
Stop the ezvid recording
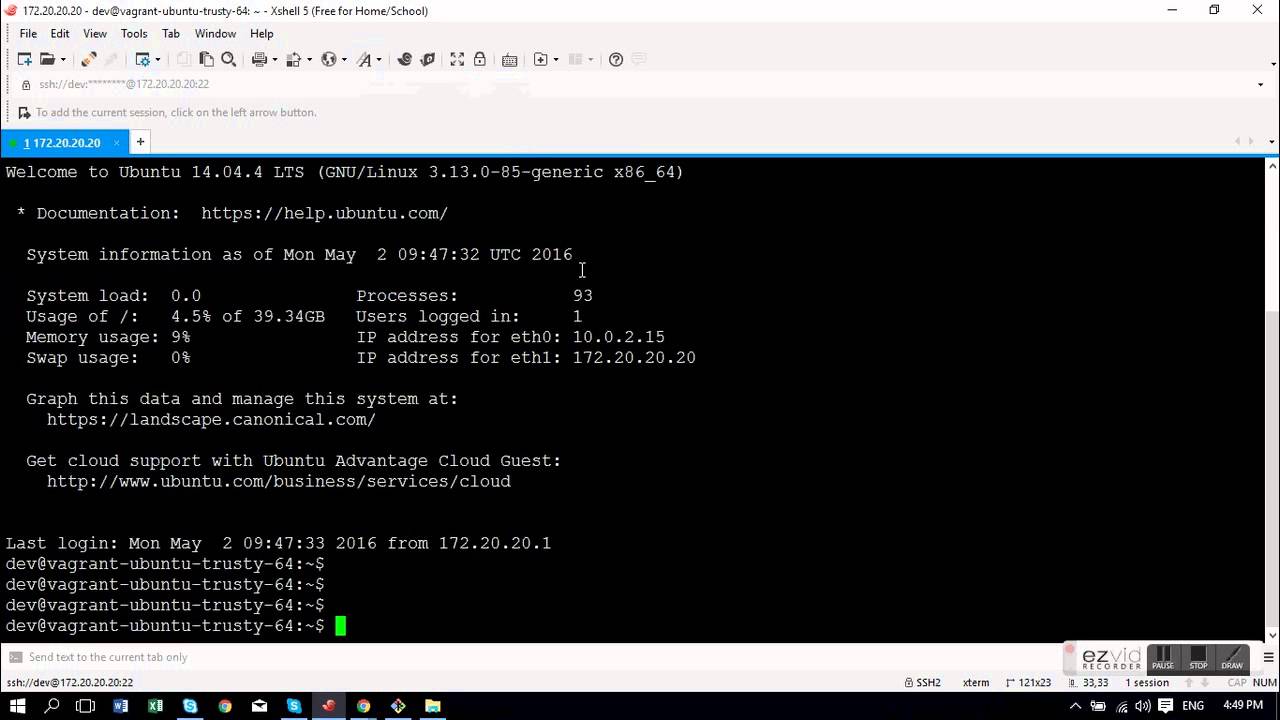coord(1198,658)
